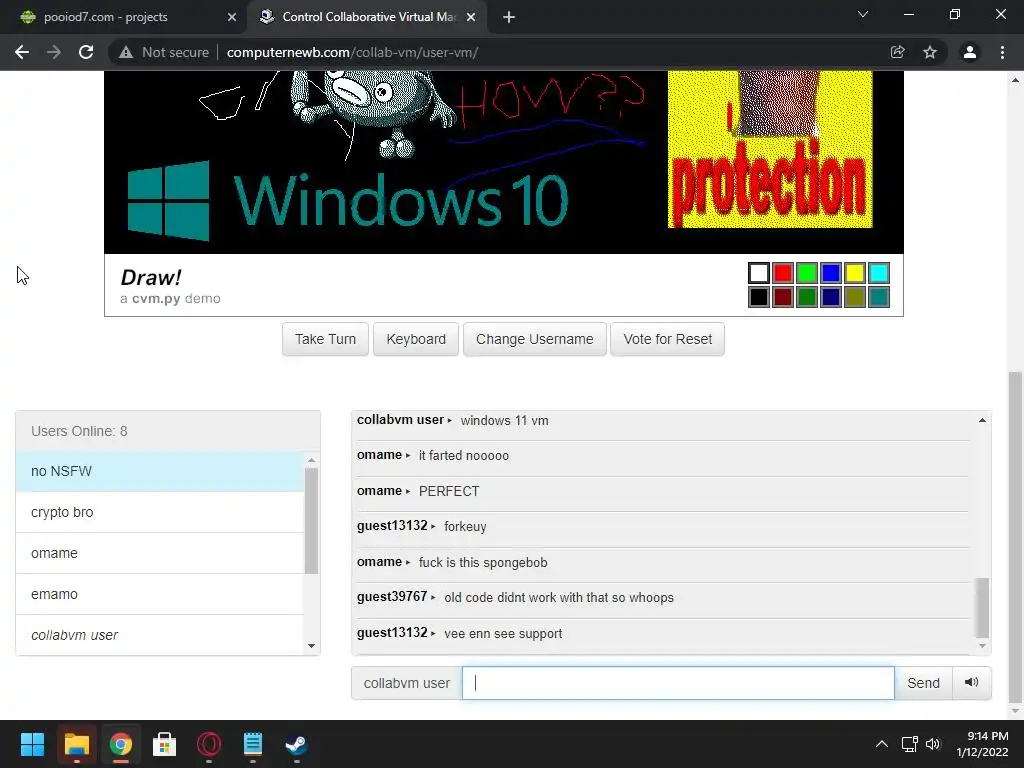
Task: Click chat scrollbar down arrow
Action: pyautogui.click(x=982, y=646)
